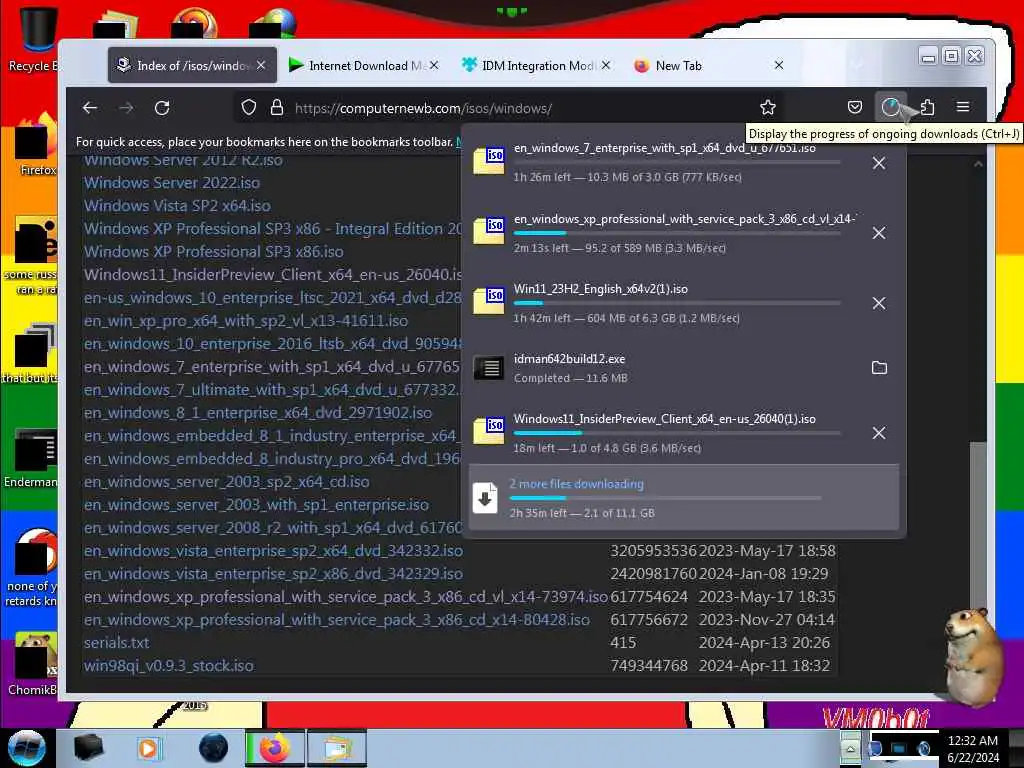Show site security info via padlock icon
The width and height of the screenshot is (1024, 768).
(x=277, y=107)
